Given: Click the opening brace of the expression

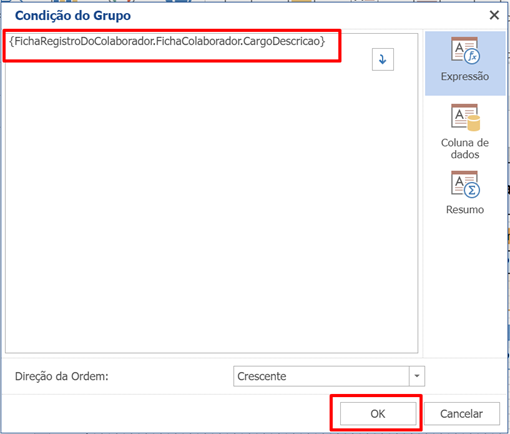Looking at the screenshot, I should (x=12, y=41).
